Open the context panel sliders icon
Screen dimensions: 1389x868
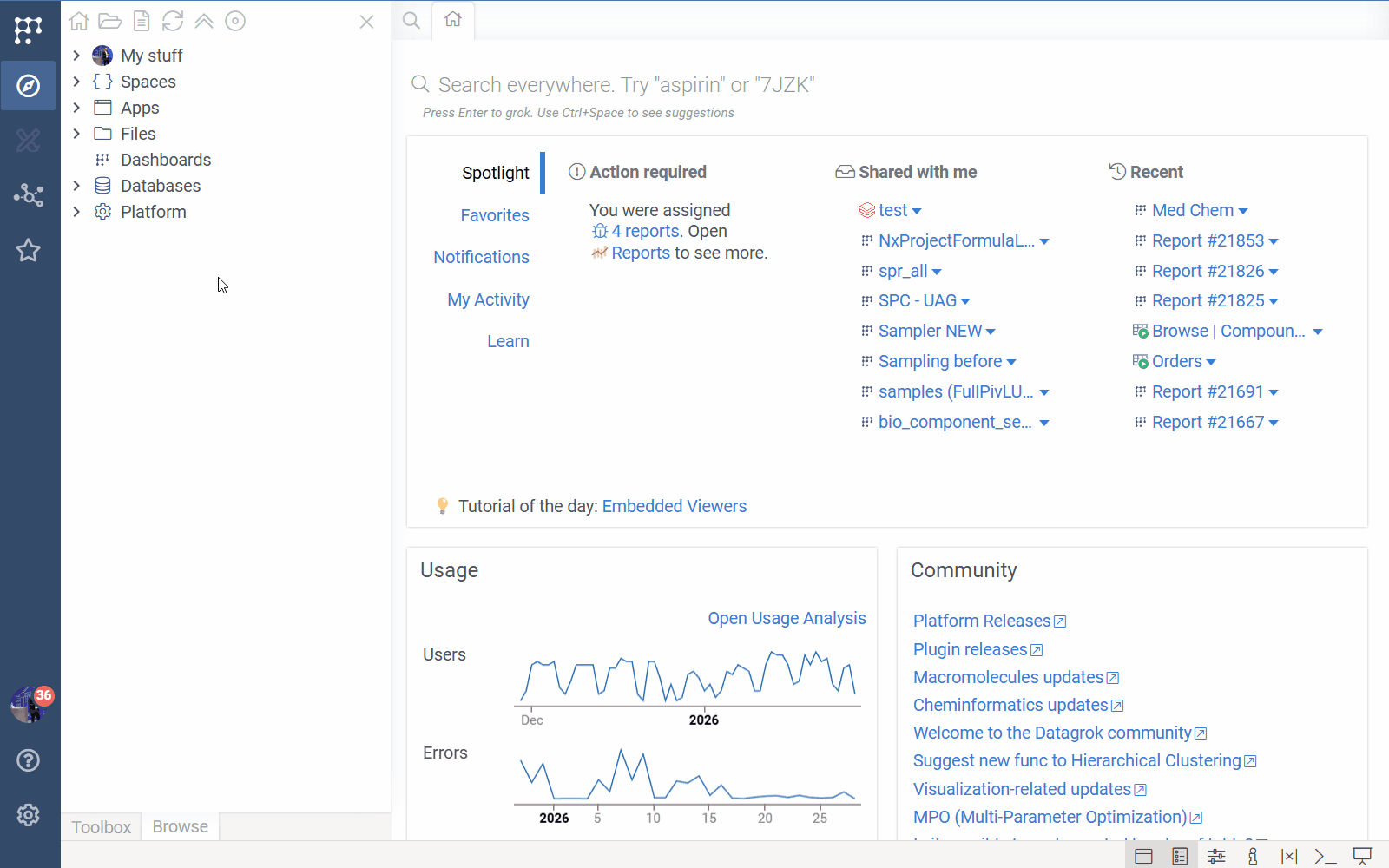pos(1216,856)
